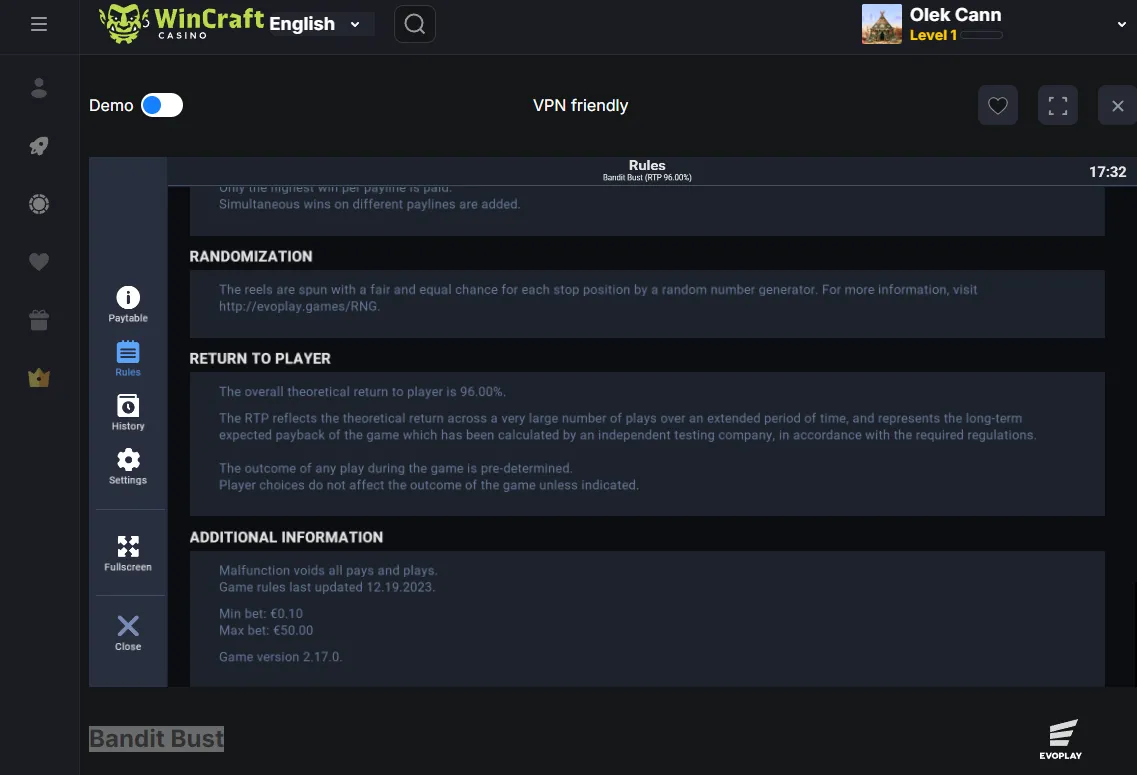This screenshot has height=775, width=1137.
Task: Expand the Olek Cann account menu
Action: [1122, 24]
